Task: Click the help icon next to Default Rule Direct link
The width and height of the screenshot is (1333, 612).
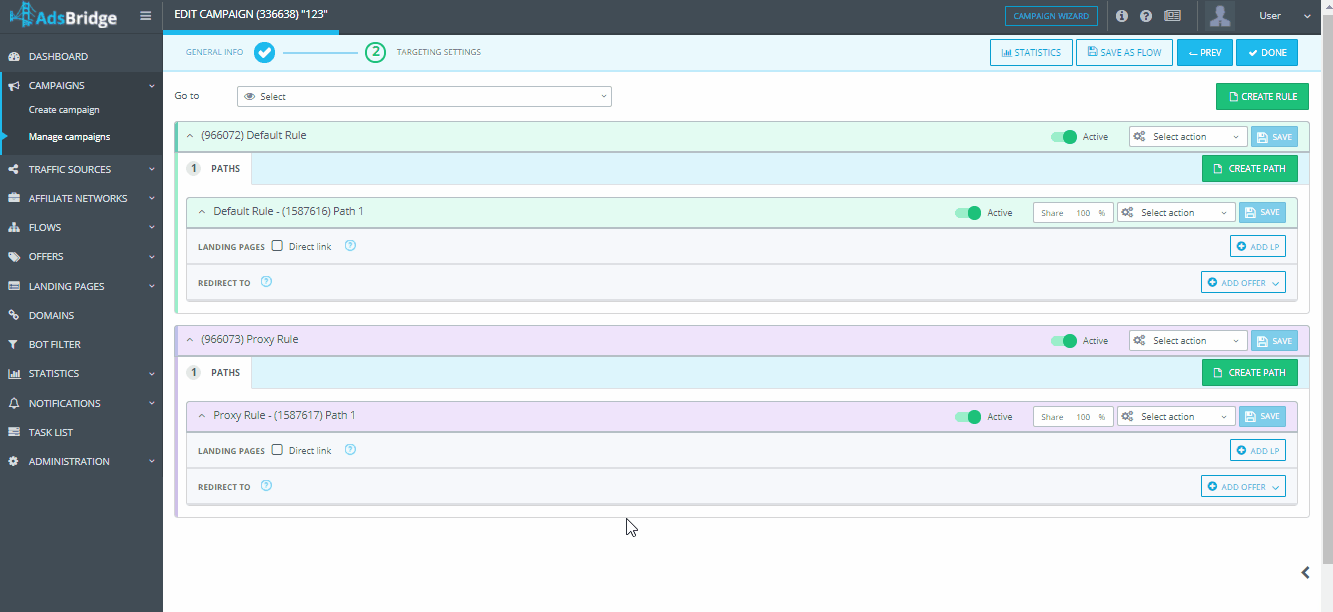Action: pos(350,246)
